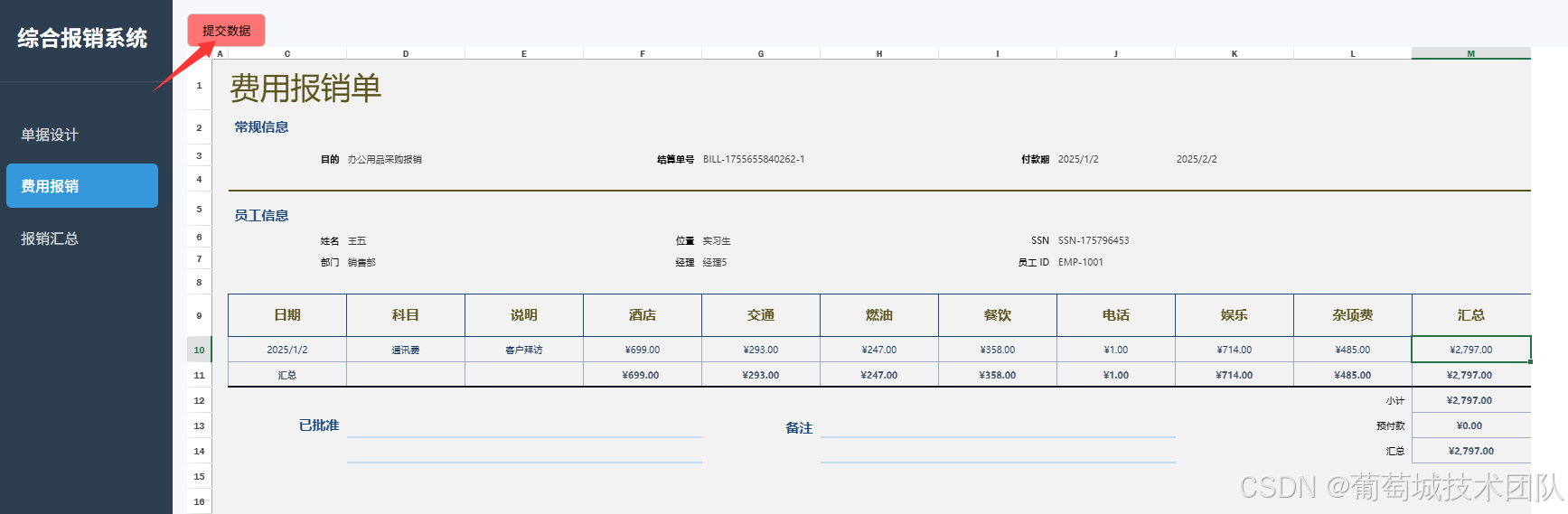The image size is (1568, 514).
Task: Click the 备注 remarks field line
Action: coord(998,425)
